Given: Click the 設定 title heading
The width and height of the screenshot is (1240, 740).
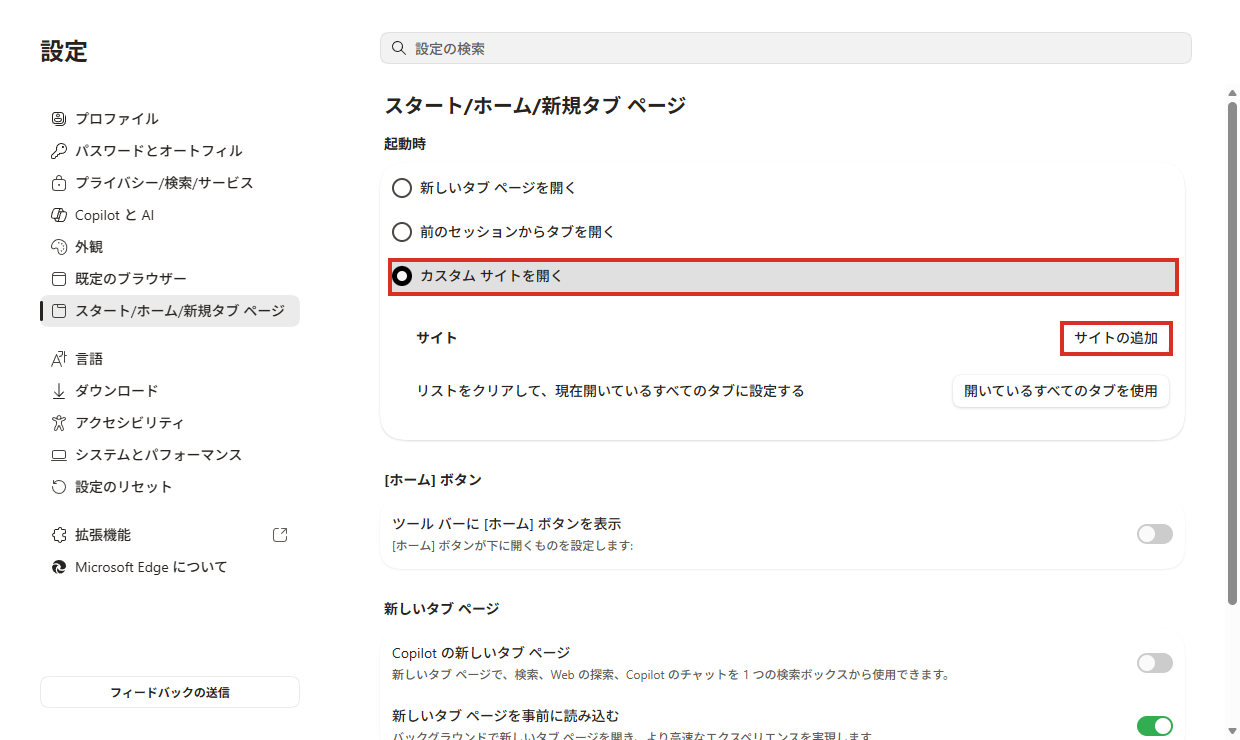Looking at the screenshot, I should 64,52.
